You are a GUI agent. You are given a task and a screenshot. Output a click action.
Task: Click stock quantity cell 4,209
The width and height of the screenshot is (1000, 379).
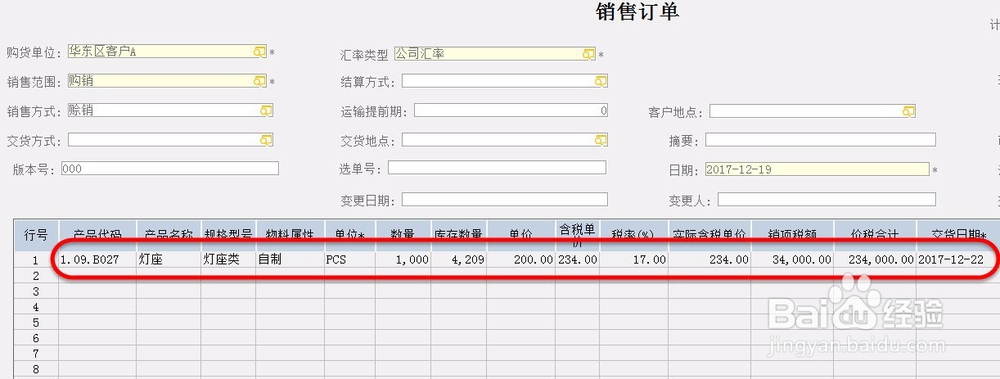pyautogui.click(x=459, y=260)
